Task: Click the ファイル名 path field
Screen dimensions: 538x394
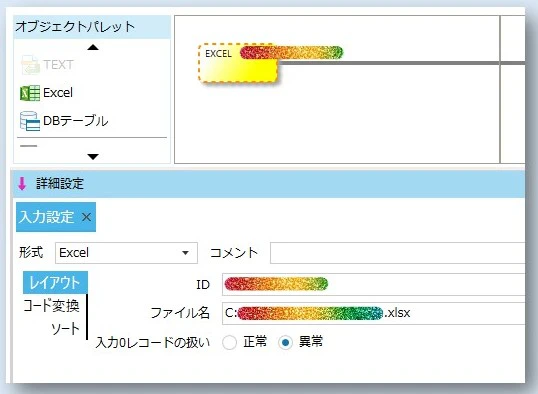Action: tap(374, 313)
